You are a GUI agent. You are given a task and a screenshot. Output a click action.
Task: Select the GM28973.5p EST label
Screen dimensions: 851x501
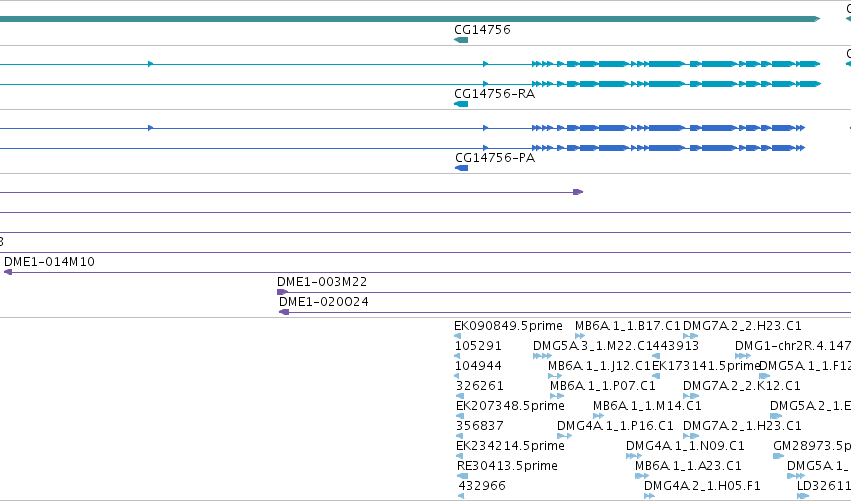(812, 446)
